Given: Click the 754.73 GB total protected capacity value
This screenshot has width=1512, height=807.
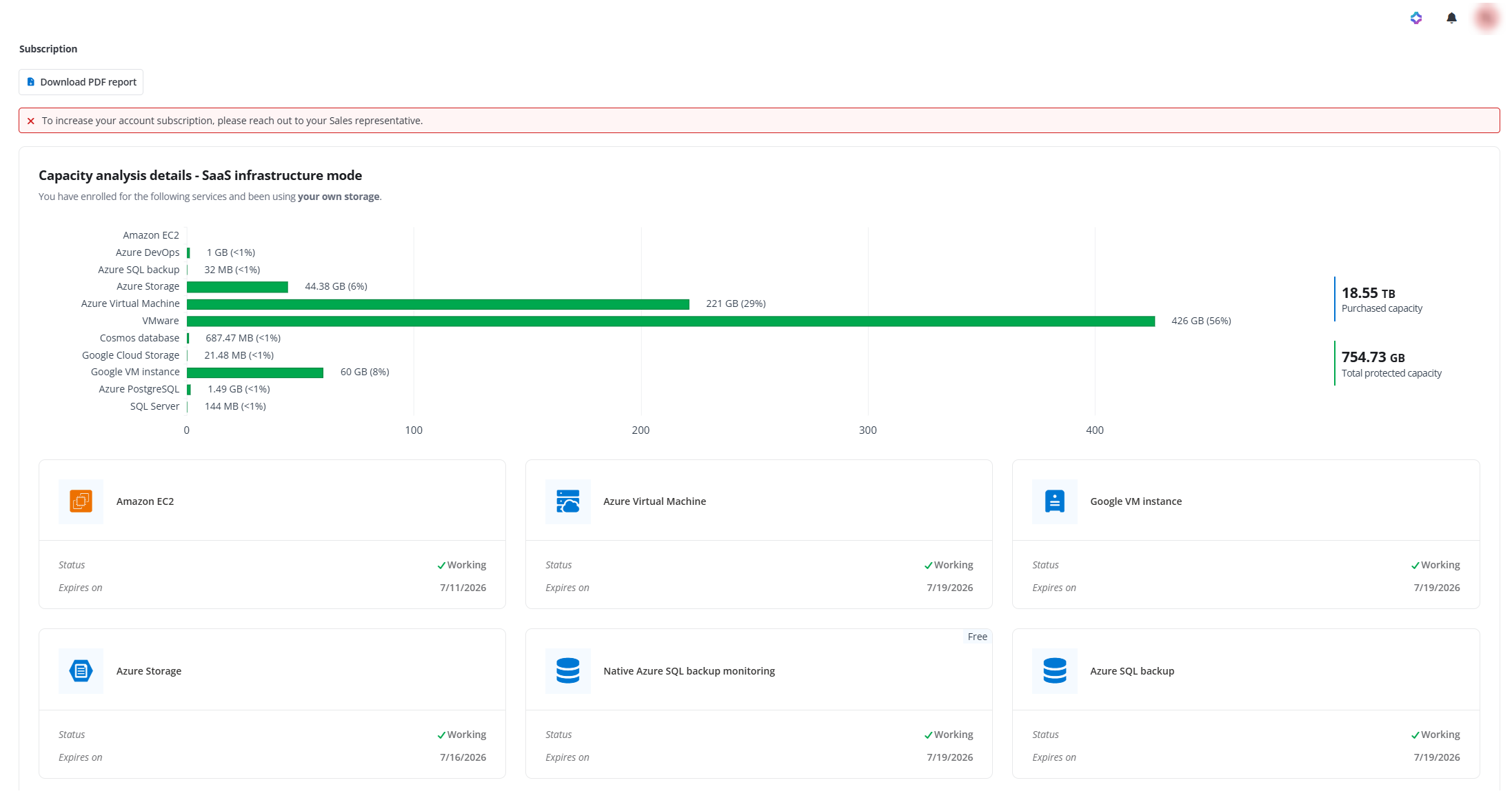Looking at the screenshot, I should tap(1373, 357).
